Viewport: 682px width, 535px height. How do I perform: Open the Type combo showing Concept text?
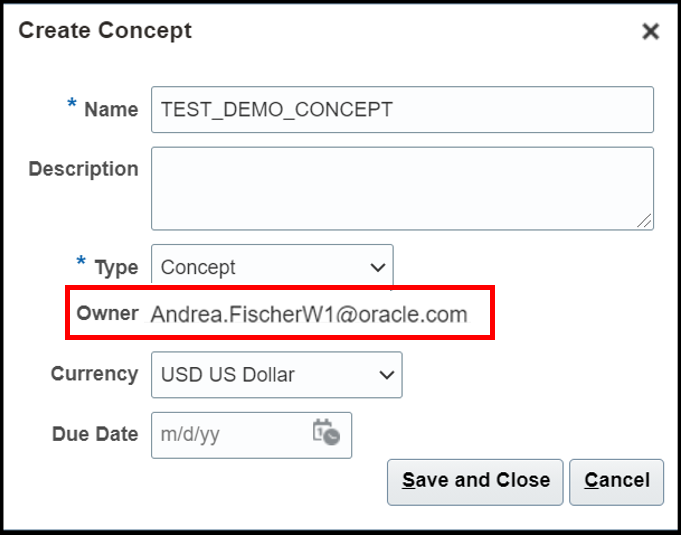point(272,267)
